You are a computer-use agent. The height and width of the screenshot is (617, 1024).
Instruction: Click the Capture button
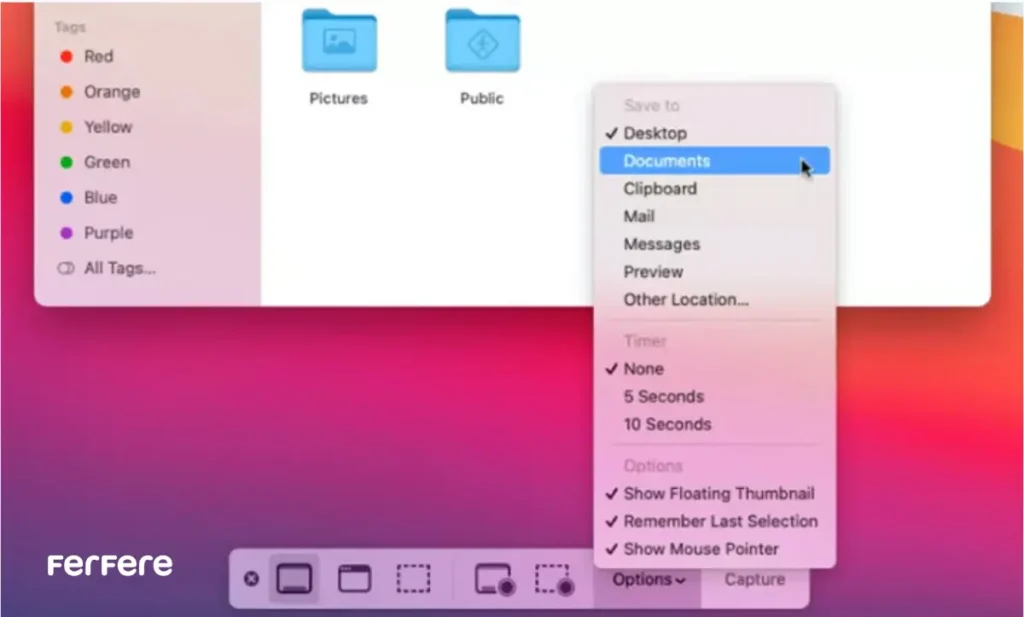point(754,580)
